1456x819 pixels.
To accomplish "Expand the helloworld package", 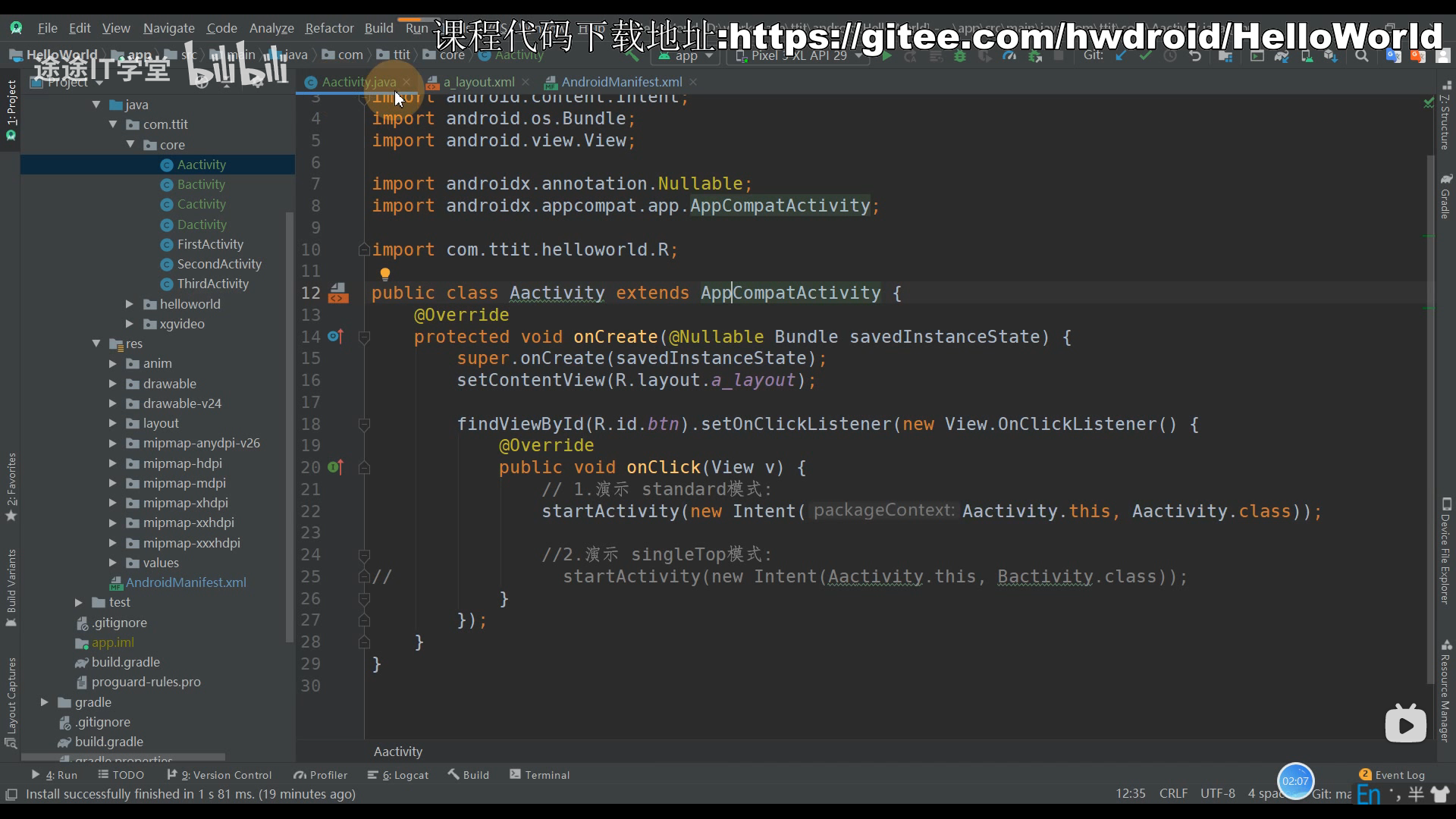I will 130,304.
